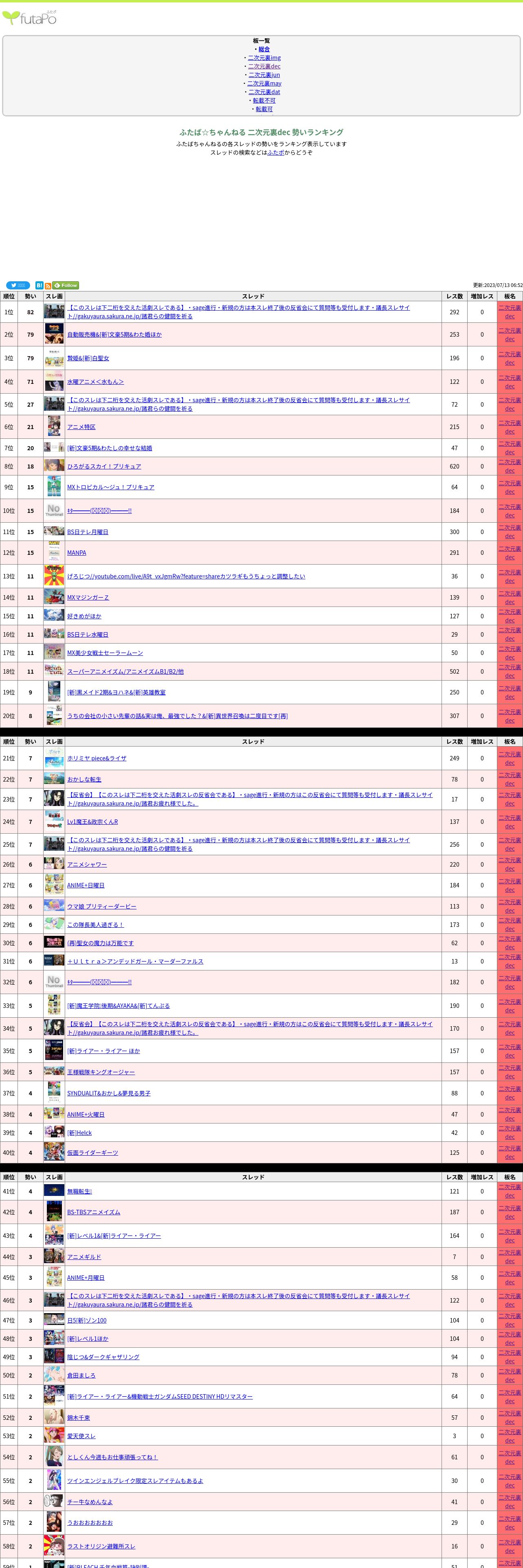Open the MXマジンガーZ thread link
The height and width of the screenshot is (1568, 523).
tap(88, 597)
